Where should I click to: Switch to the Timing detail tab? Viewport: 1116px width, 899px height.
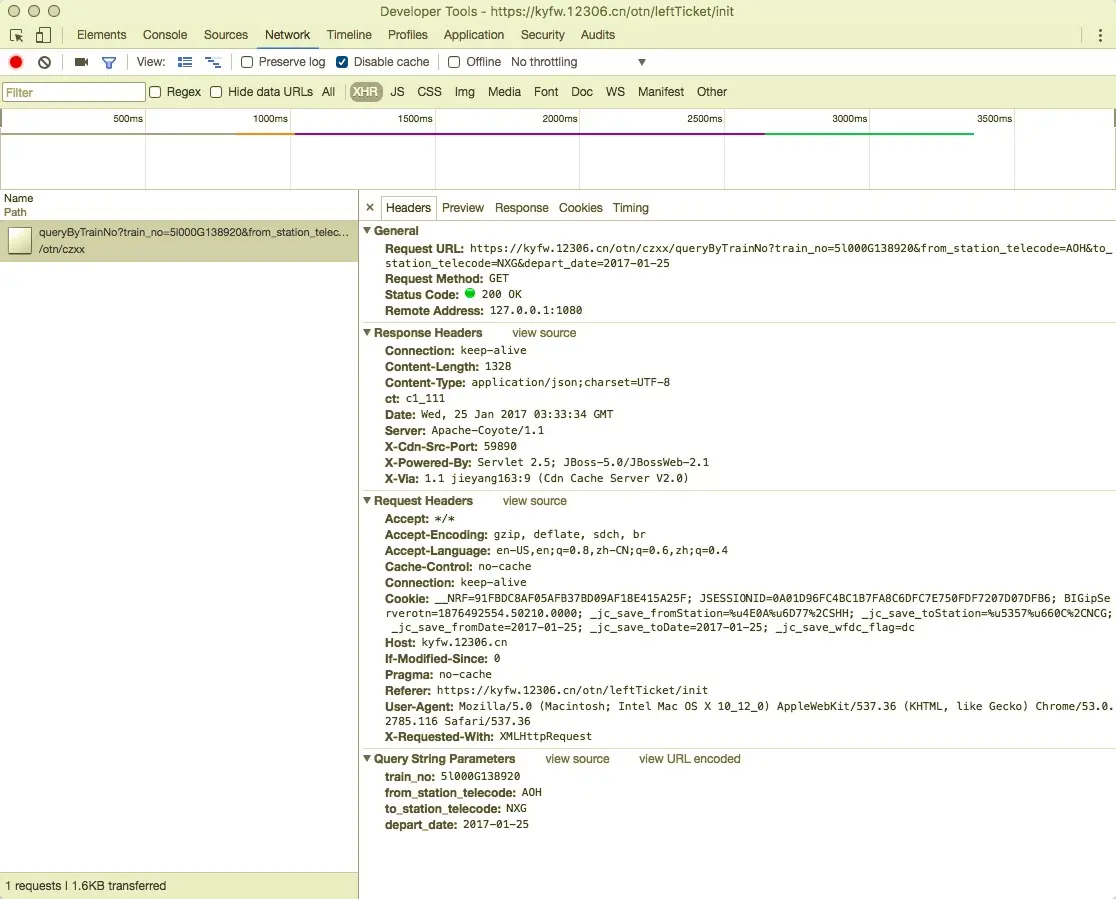tap(631, 208)
